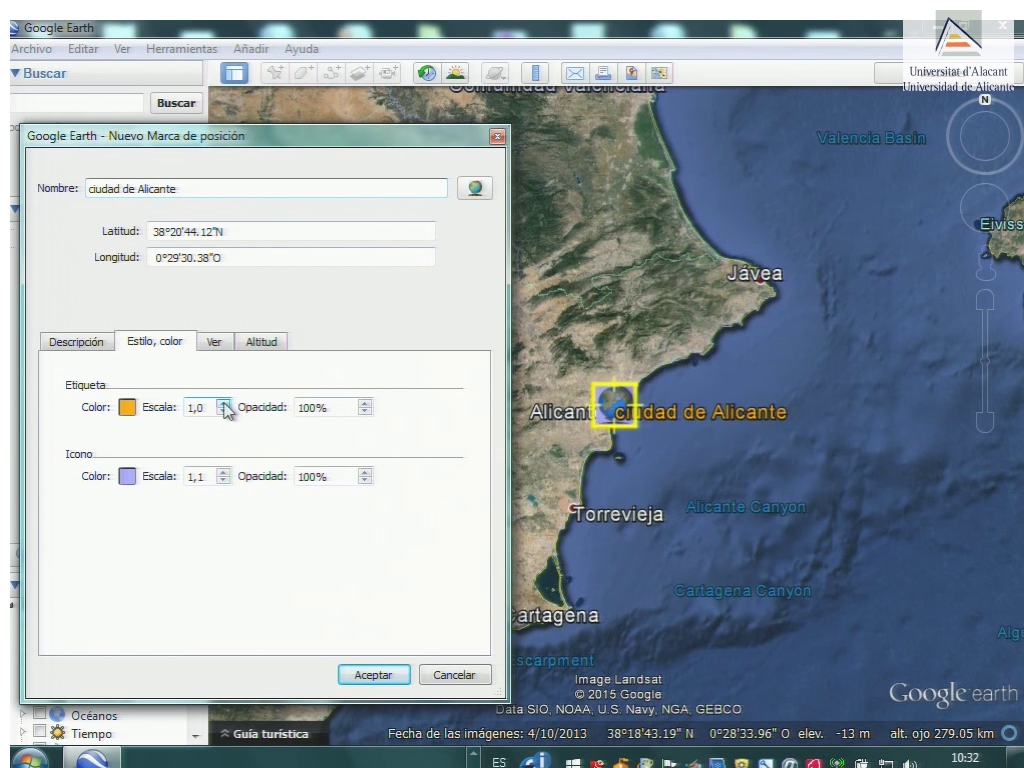Click the Aceptar button

point(374,675)
